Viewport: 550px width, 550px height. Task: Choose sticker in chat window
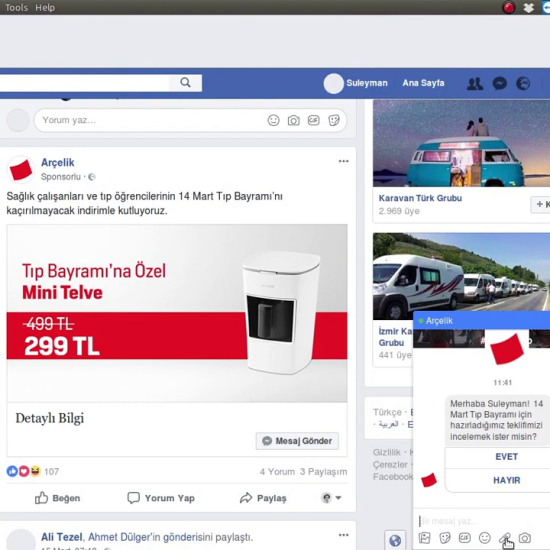(445, 538)
